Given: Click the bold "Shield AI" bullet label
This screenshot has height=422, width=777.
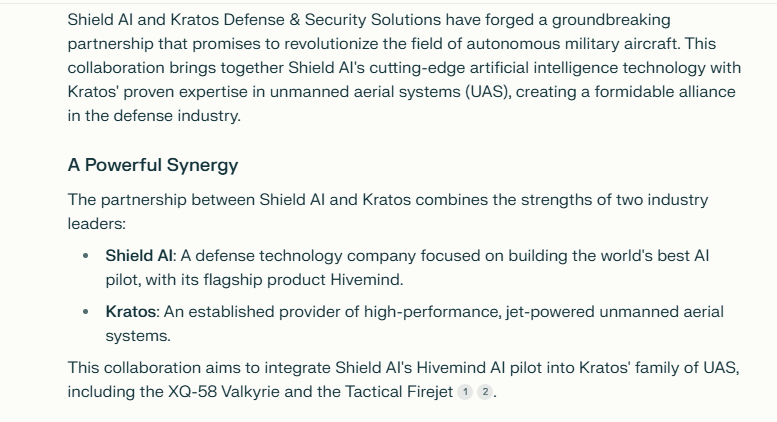Looking at the screenshot, I should tap(139, 255).
